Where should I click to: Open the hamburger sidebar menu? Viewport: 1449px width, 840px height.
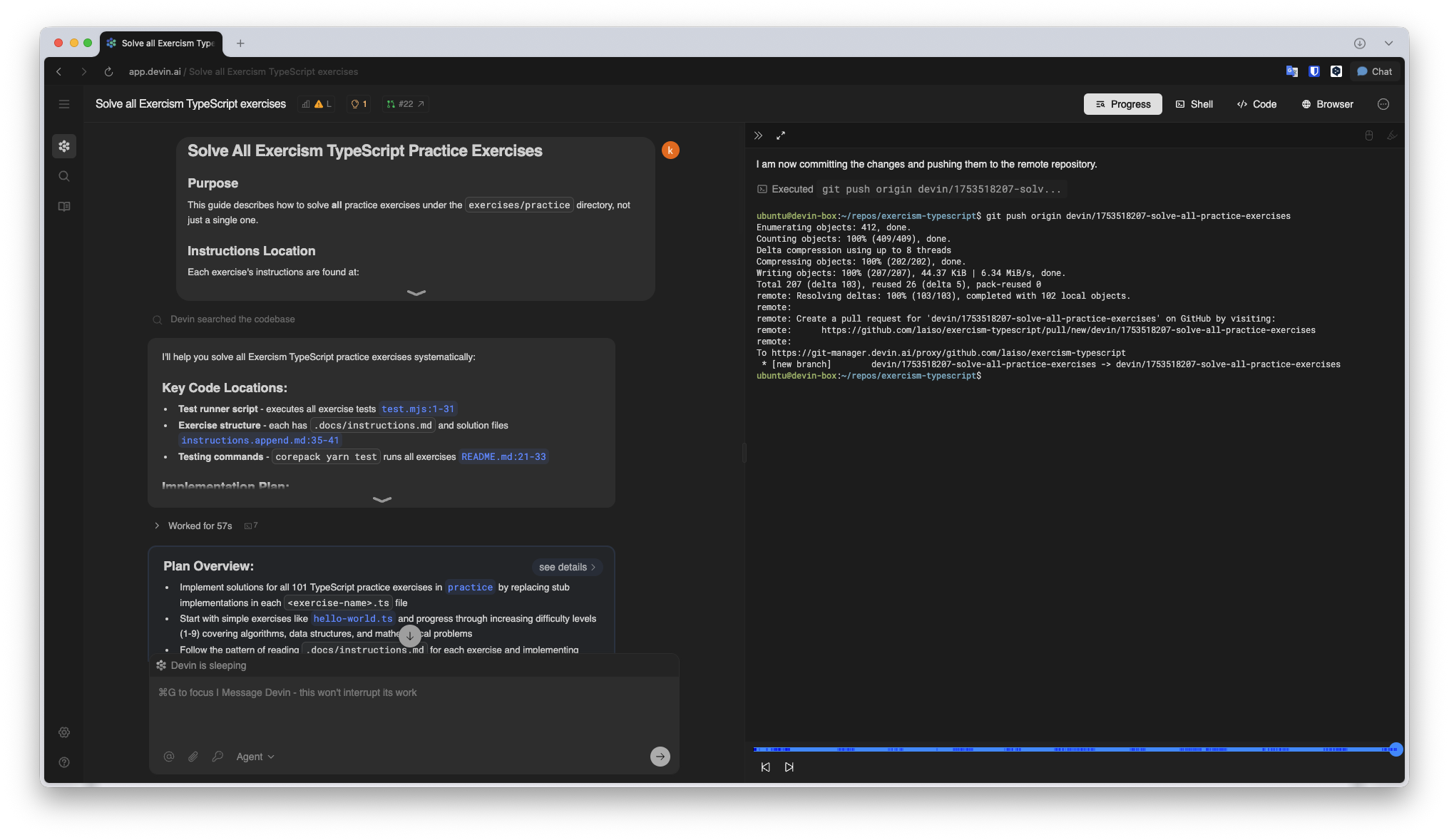coord(64,104)
